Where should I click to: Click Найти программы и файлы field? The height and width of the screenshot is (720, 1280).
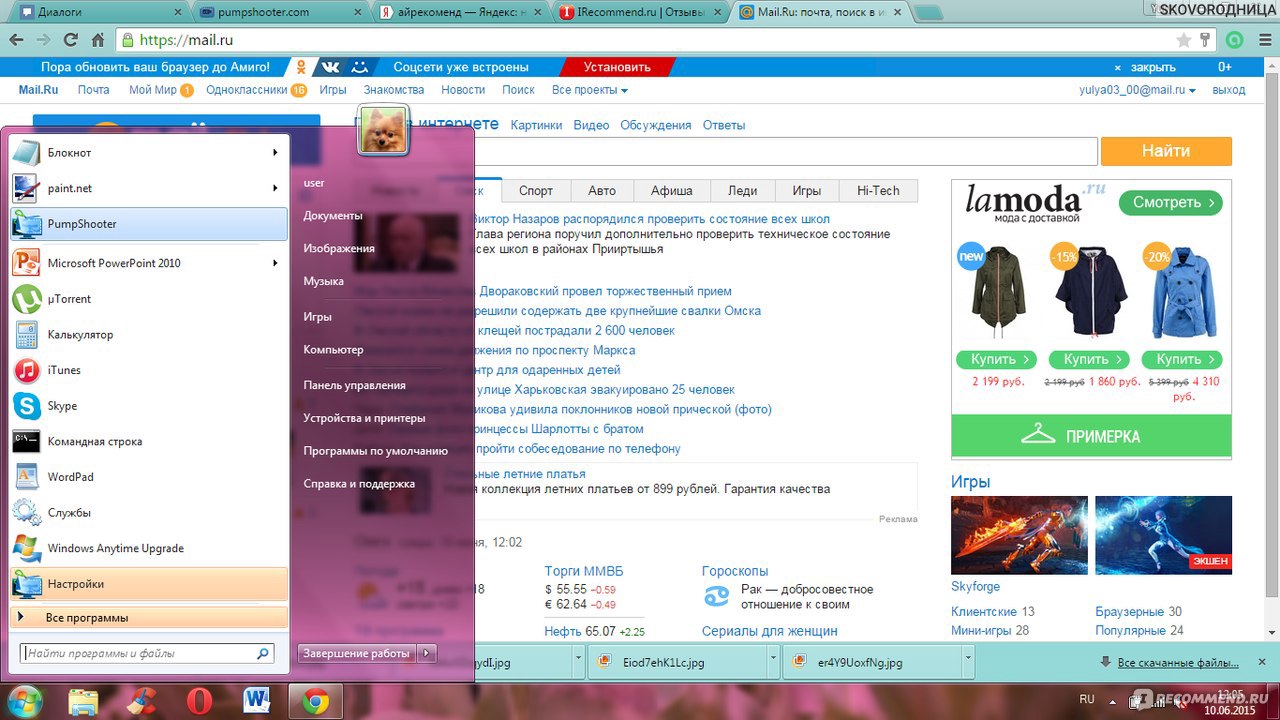tap(147, 653)
